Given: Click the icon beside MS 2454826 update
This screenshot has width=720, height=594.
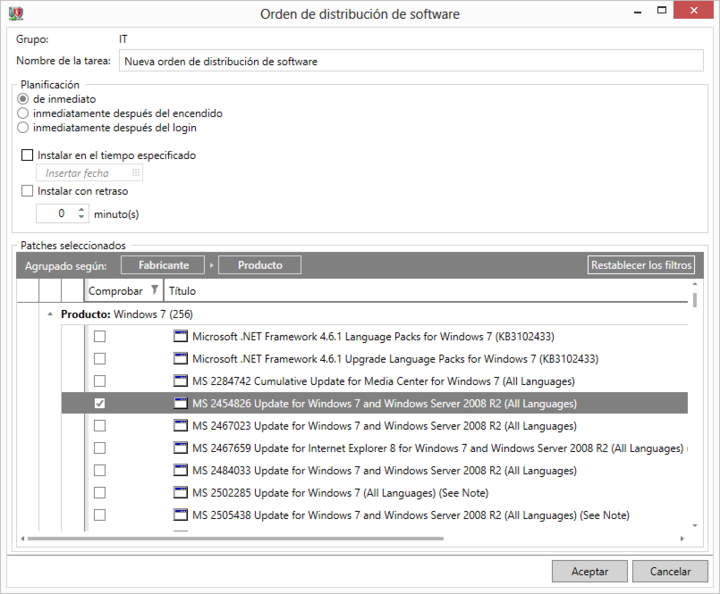Looking at the screenshot, I should point(180,403).
